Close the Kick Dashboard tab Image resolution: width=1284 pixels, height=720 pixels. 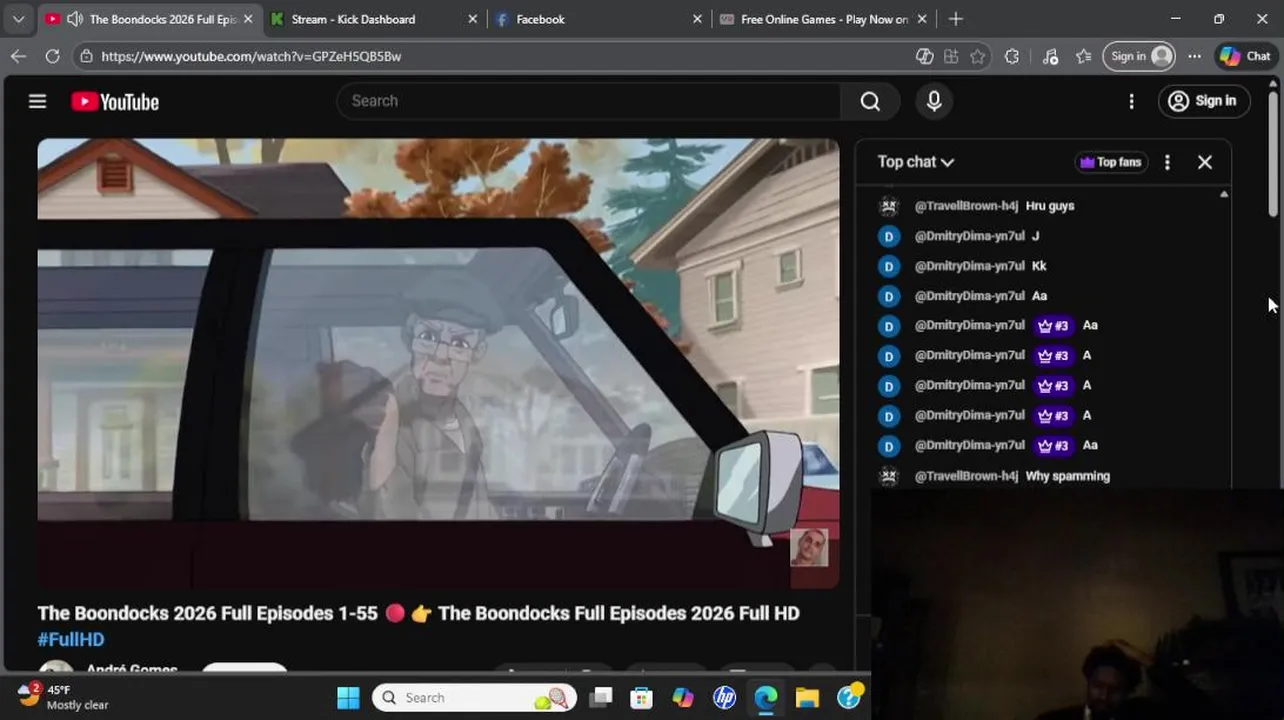tap(473, 19)
